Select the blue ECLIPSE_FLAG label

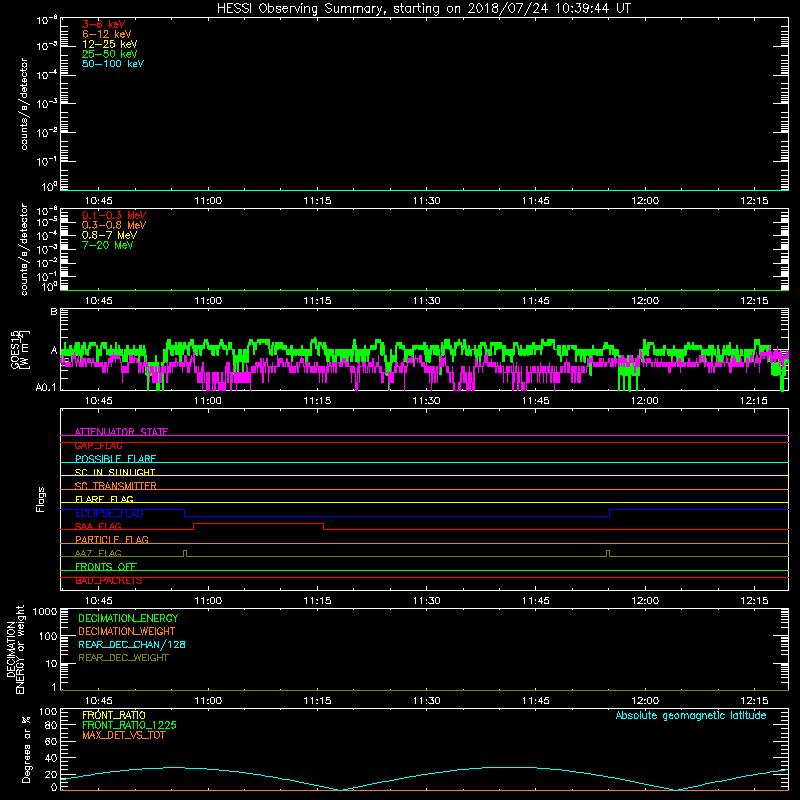point(109,513)
